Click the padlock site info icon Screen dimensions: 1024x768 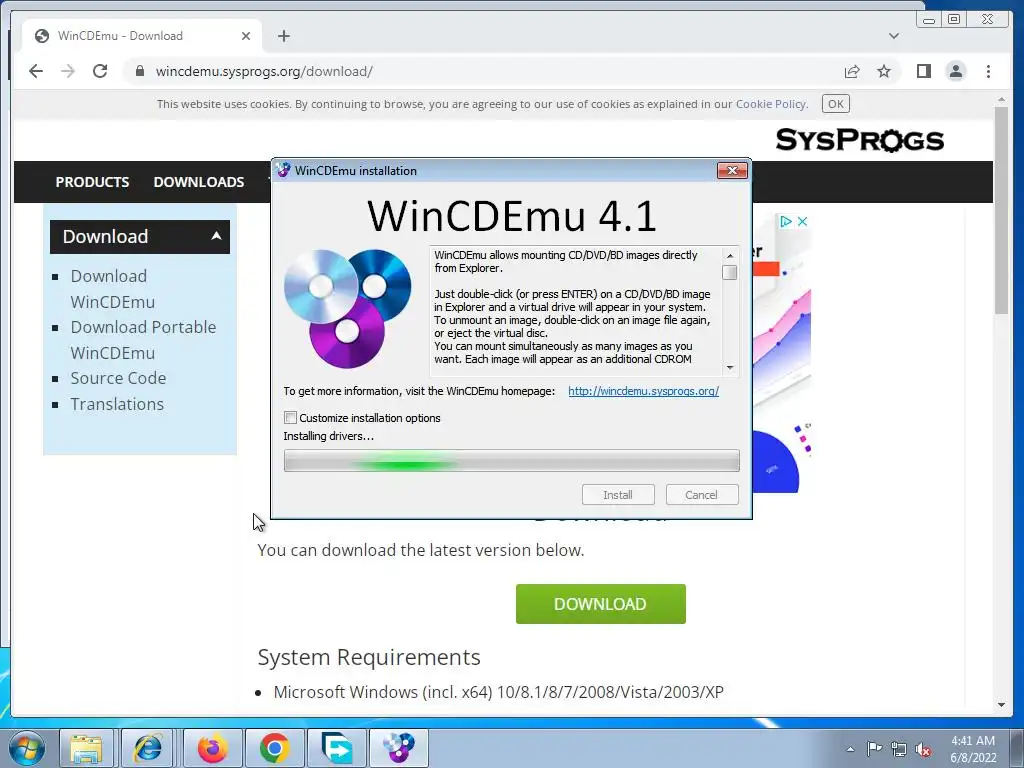click(x=140, y=71)
